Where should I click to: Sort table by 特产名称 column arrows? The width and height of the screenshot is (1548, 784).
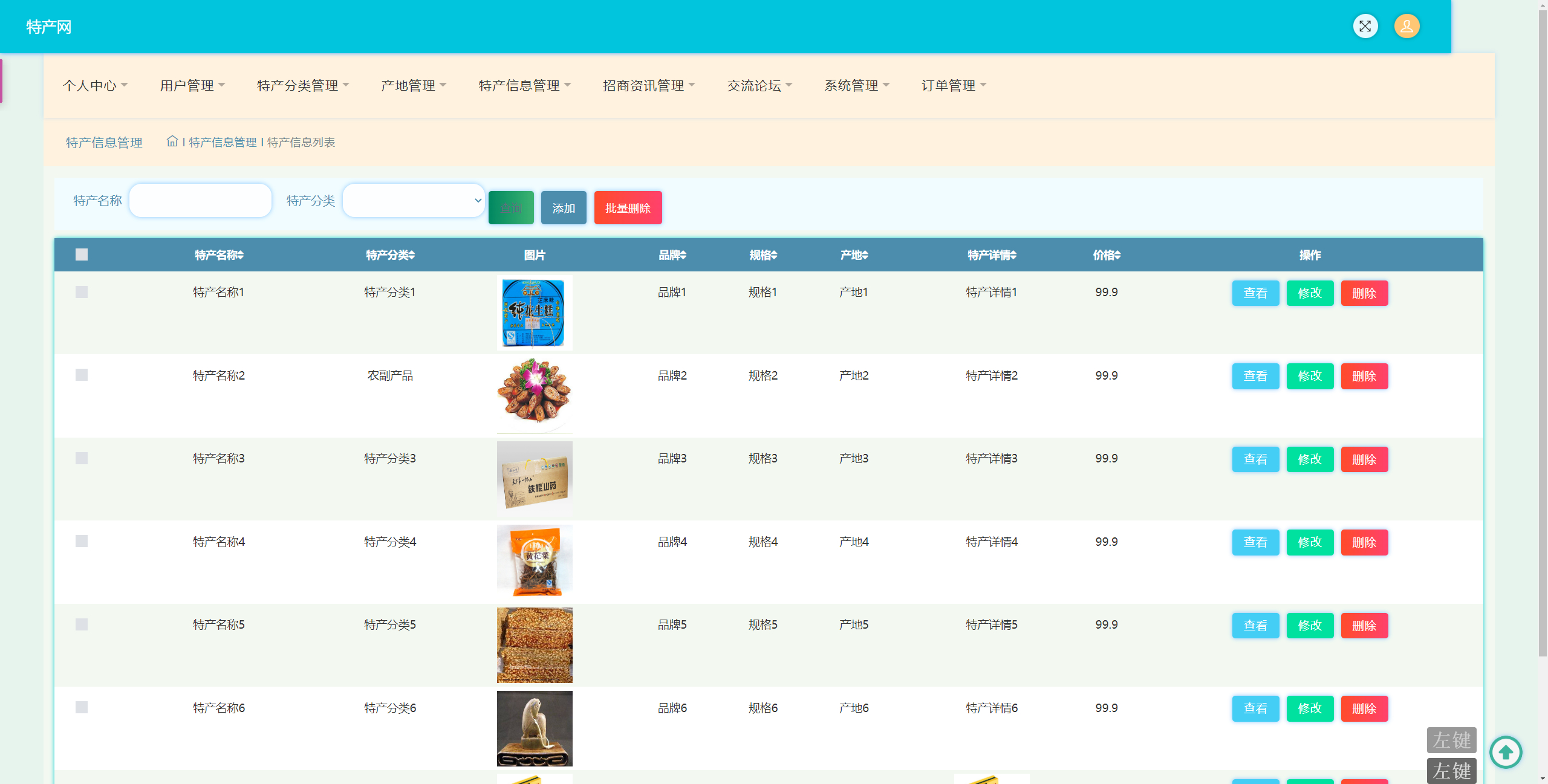pos(239,254)
